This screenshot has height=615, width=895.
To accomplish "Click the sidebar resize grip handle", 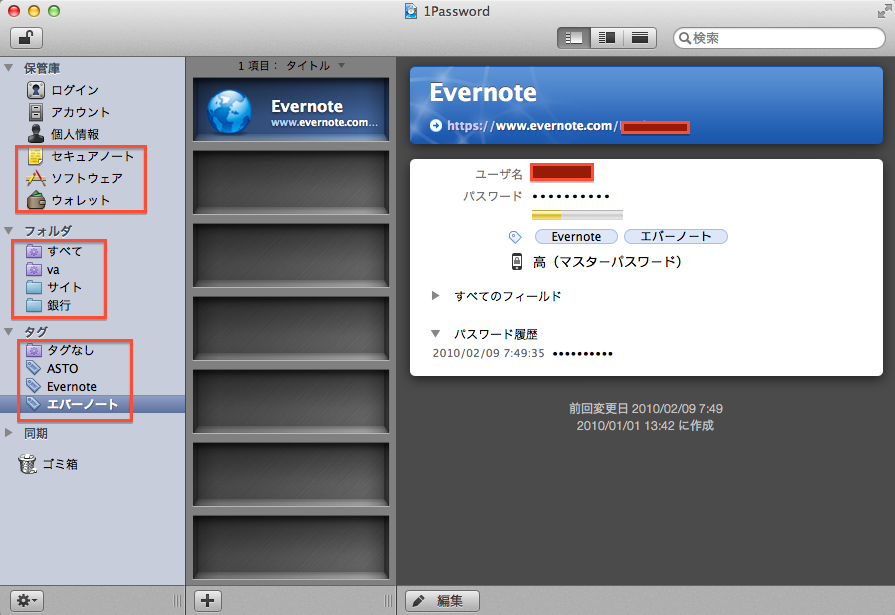I will pos(177,601).
